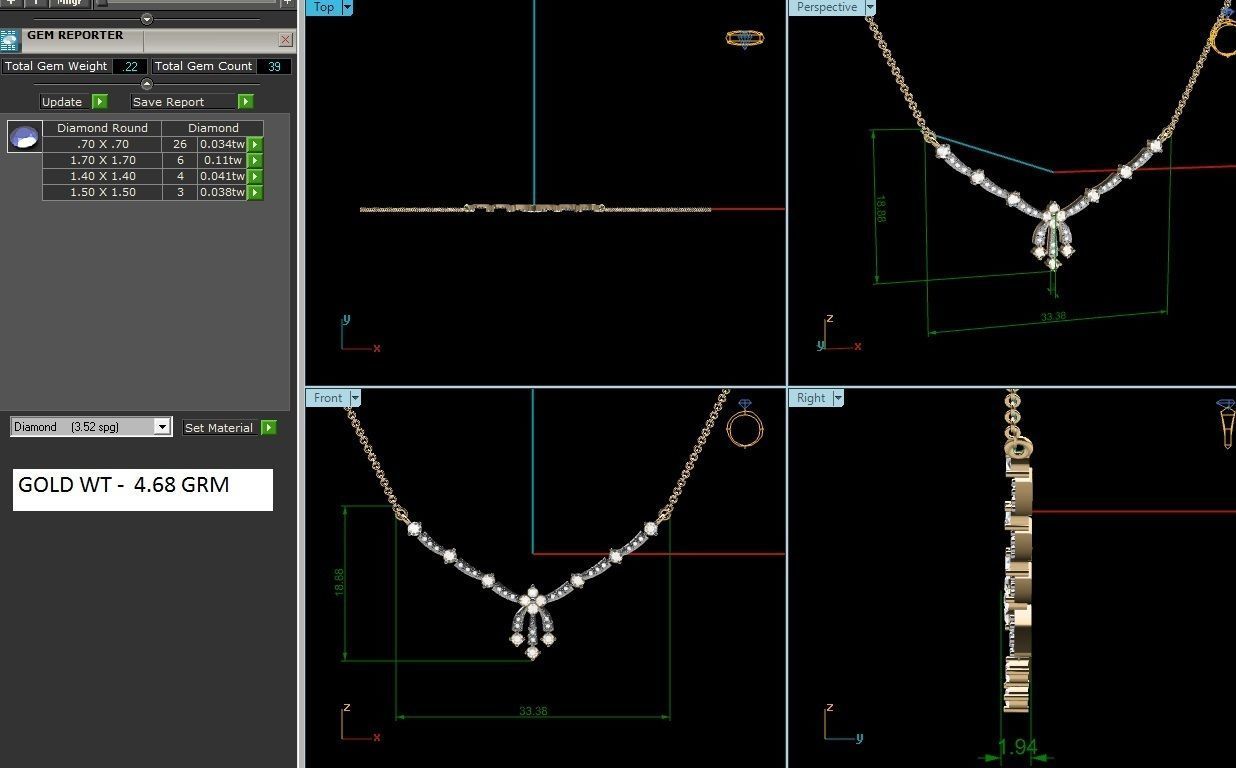Collapse the section using the up-arrow expander below totals
The width and height of the screenshot is (1236, 768).
point(147,84)
